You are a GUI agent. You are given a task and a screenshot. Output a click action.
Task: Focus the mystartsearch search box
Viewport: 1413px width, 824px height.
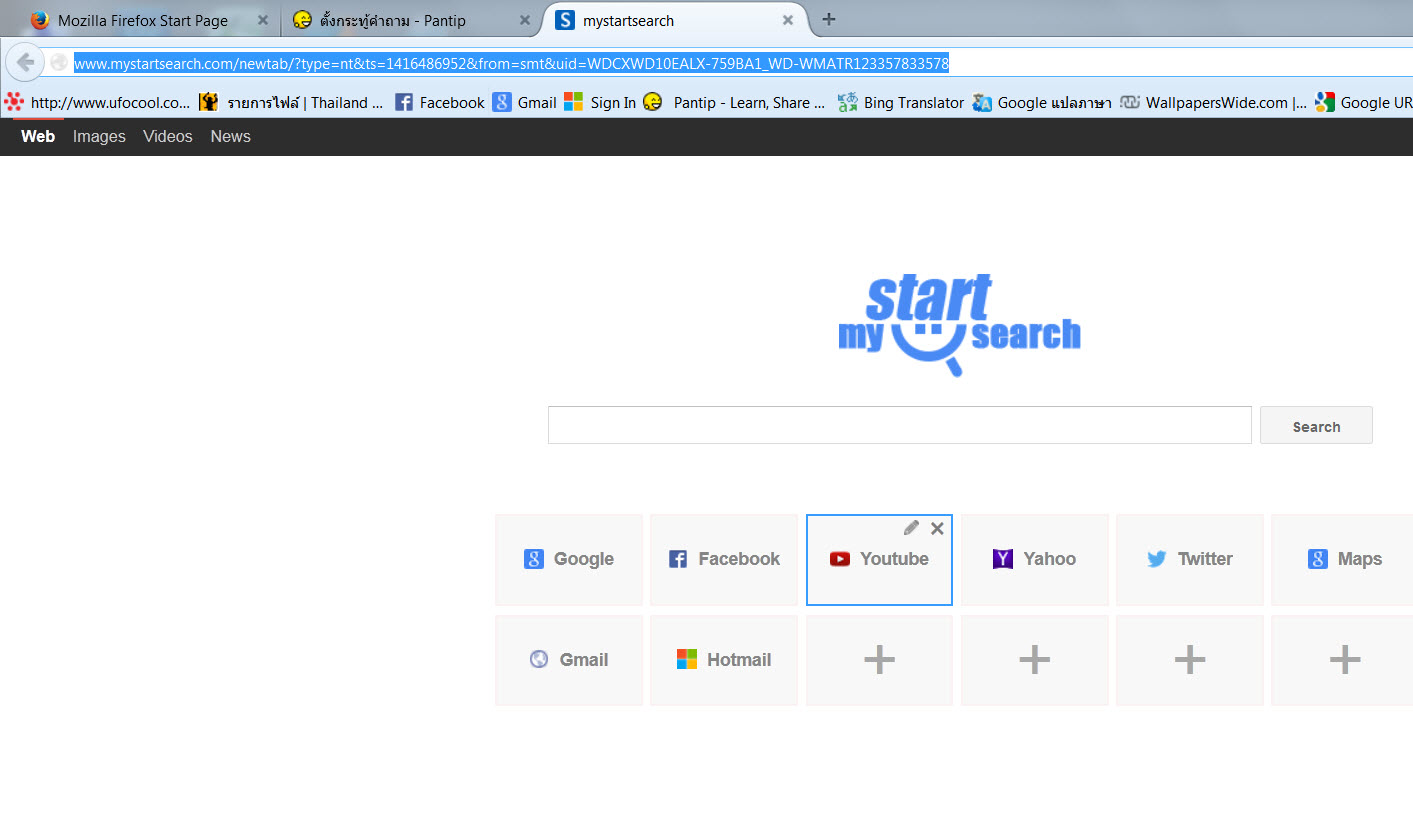click(899, 425)
